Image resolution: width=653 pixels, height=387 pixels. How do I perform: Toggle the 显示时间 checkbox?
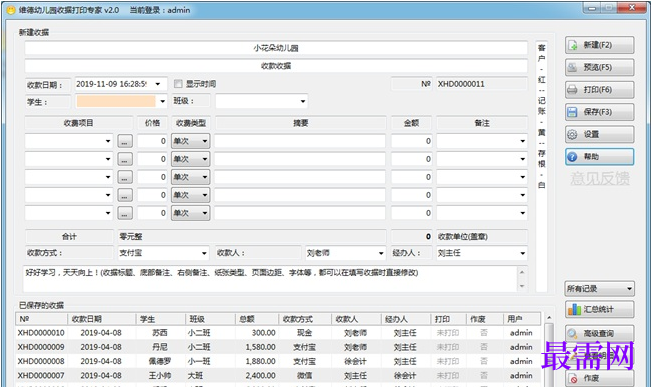(x=178, y=84)
